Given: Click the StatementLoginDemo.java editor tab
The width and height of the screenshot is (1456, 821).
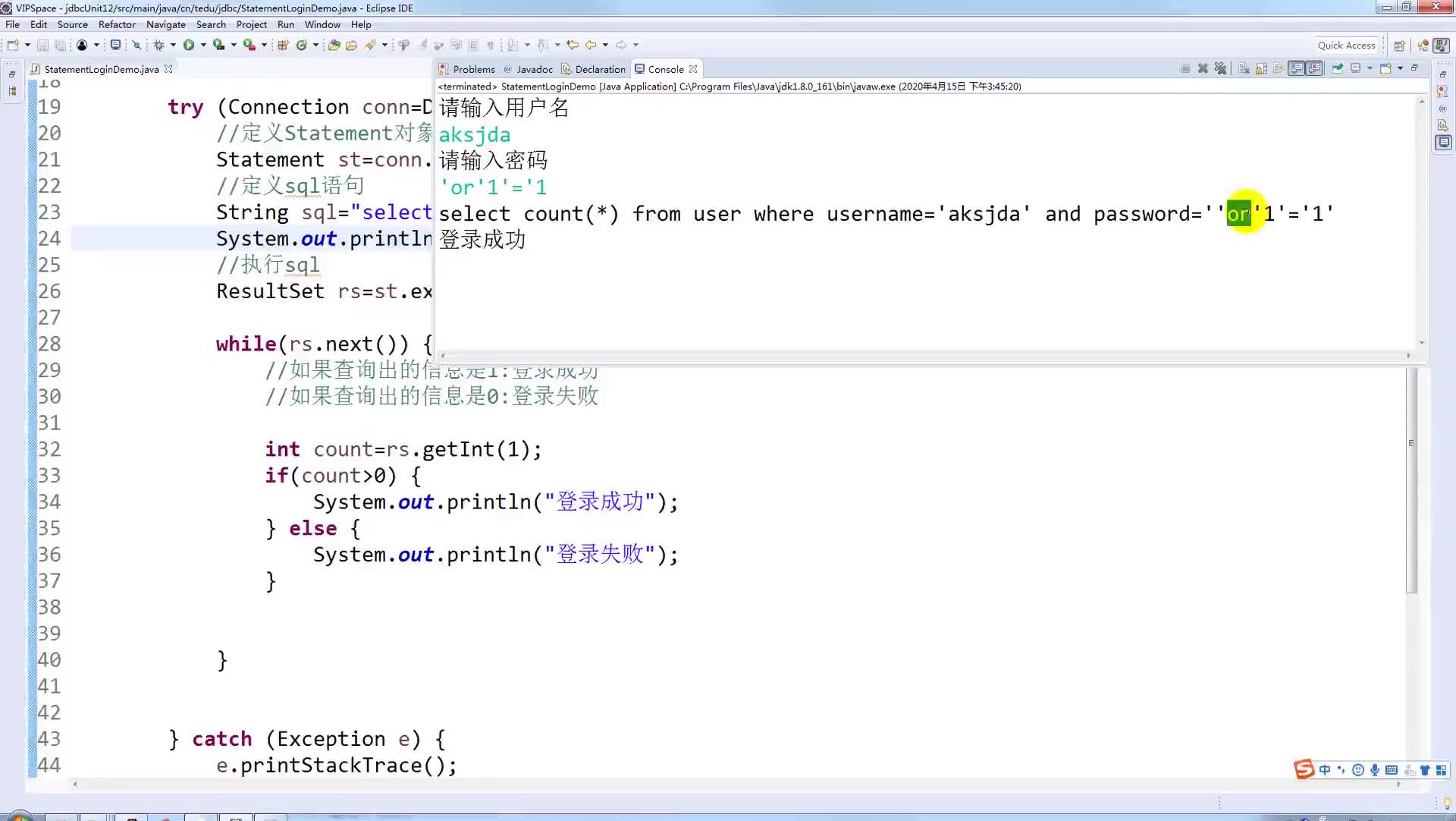Looking at the screenshot, I should coord(101,69).
